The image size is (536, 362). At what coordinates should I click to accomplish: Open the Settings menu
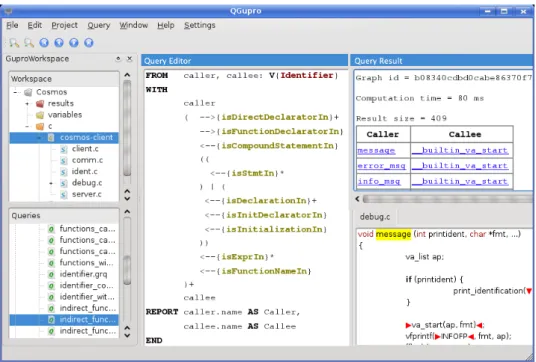[x=200, y=25]
